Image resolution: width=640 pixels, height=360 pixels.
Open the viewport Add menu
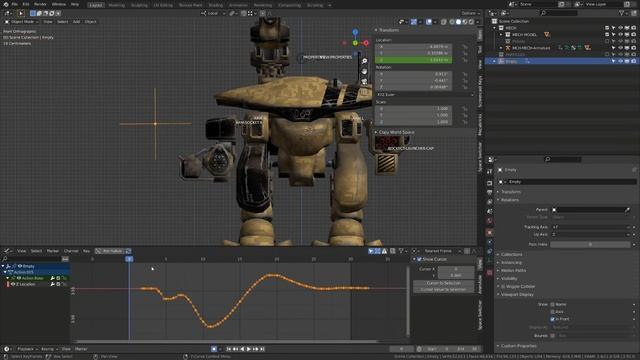click(76, 22)
